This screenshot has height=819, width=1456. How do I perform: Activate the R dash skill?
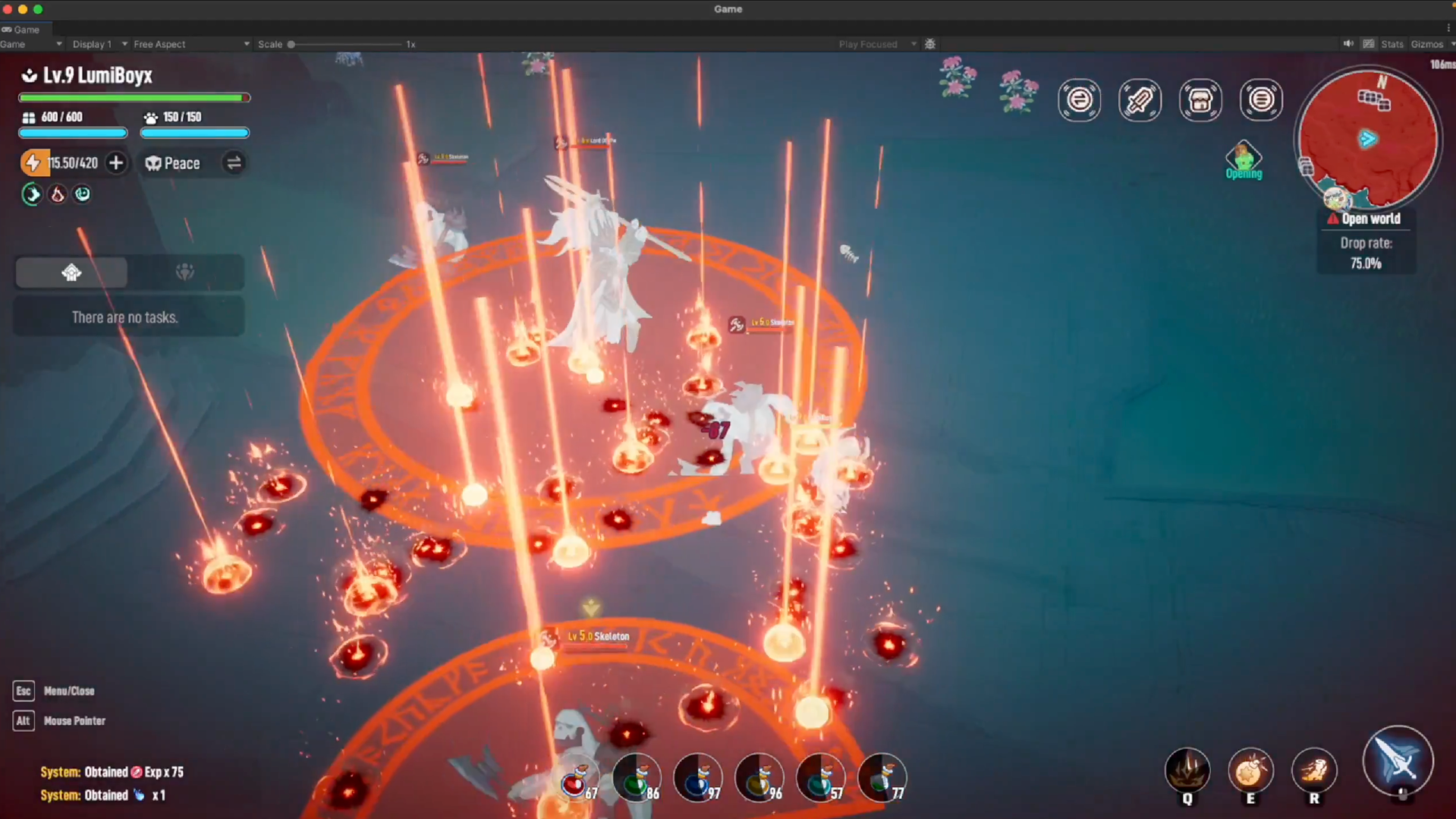click(1314, 771)
